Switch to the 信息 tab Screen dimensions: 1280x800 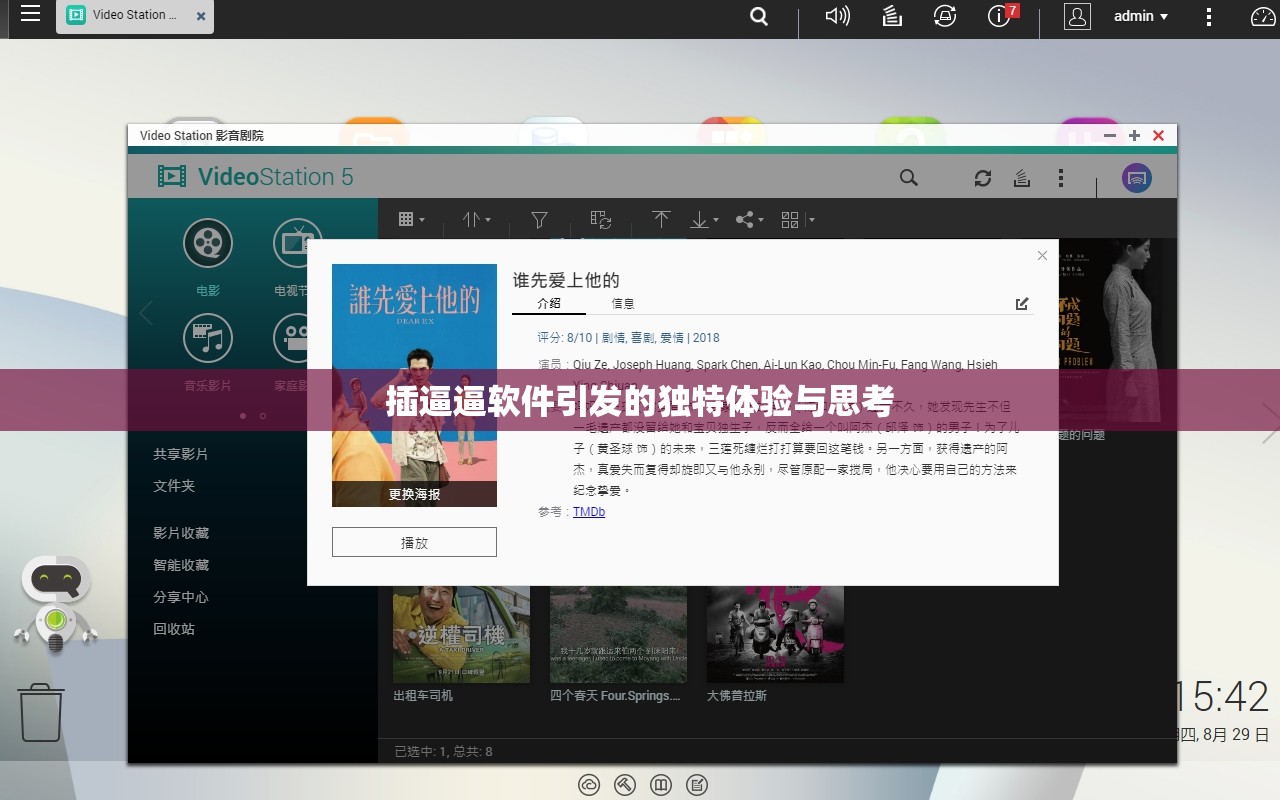click(623, 303)
